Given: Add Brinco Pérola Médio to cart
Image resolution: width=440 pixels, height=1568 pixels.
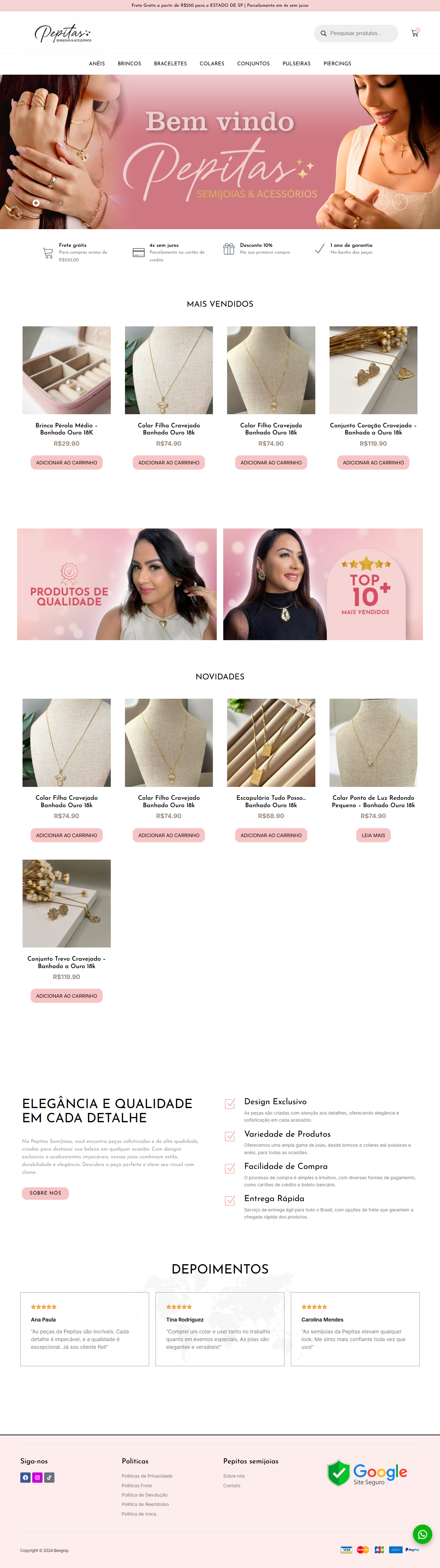Looking at the screenshot, I should [66, 462].
